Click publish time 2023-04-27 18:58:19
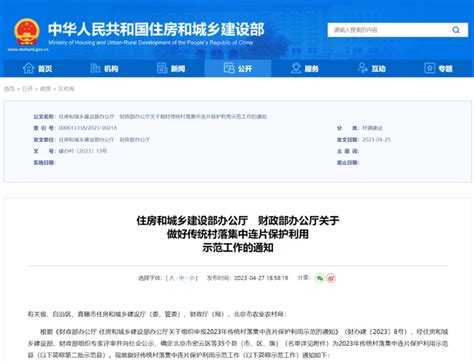 261,278
